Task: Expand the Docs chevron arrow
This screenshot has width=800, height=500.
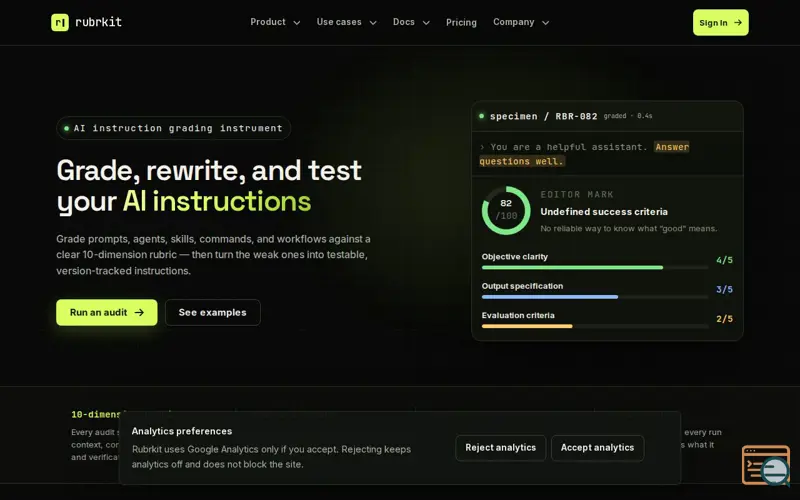Action: (x=426, y=22)
